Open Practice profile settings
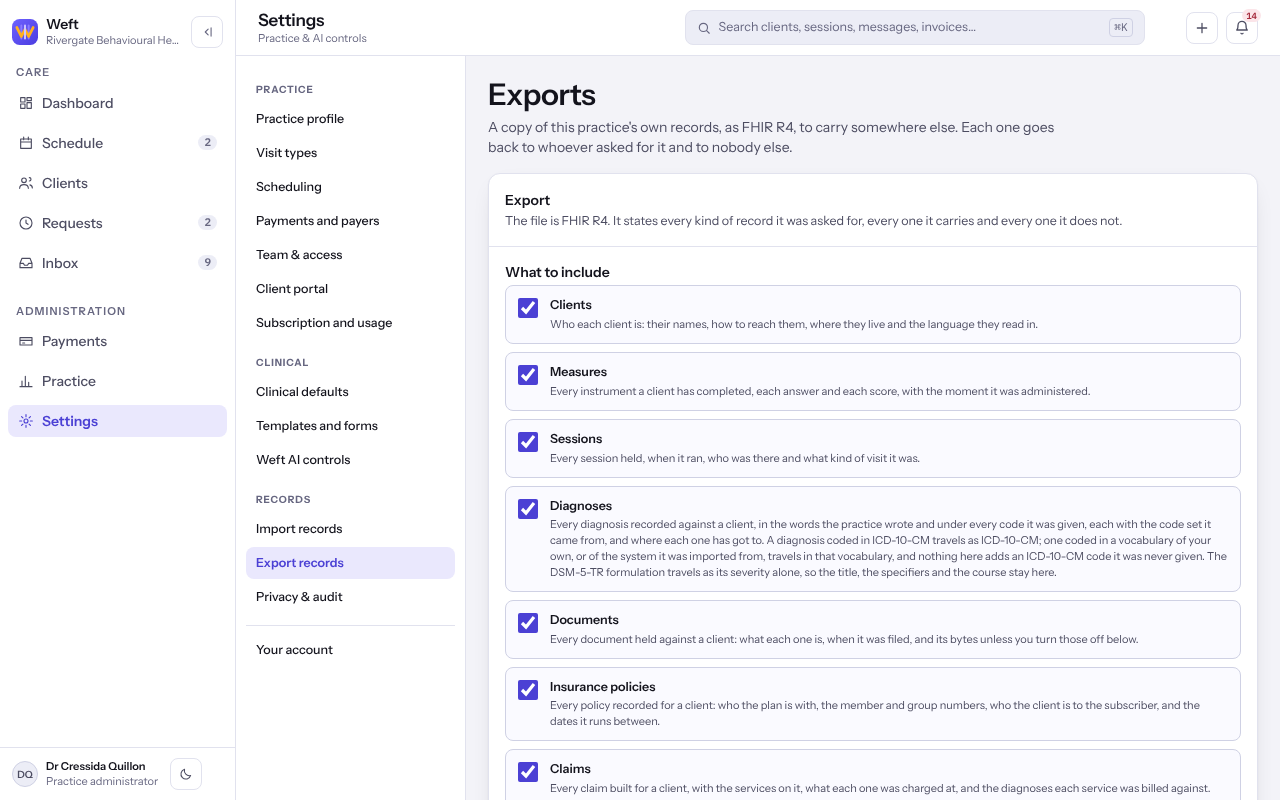The height and width of the screenshot is (800, 1280). 350,119
